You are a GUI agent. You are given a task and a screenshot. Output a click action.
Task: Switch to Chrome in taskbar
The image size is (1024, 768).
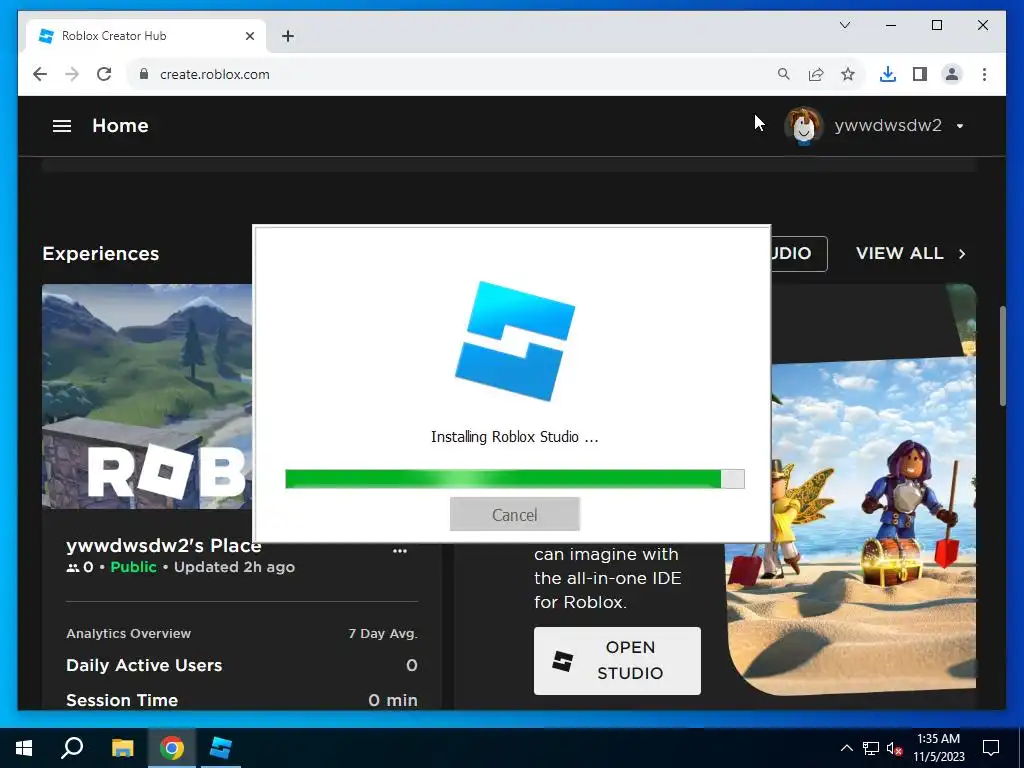click(x=172, y=748)
